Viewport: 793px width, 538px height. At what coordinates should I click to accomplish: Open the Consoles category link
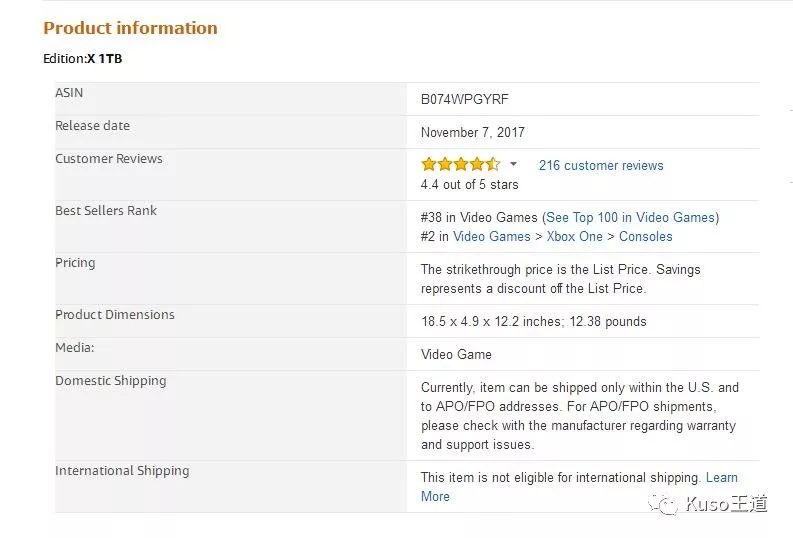click(x=645, y=237)
